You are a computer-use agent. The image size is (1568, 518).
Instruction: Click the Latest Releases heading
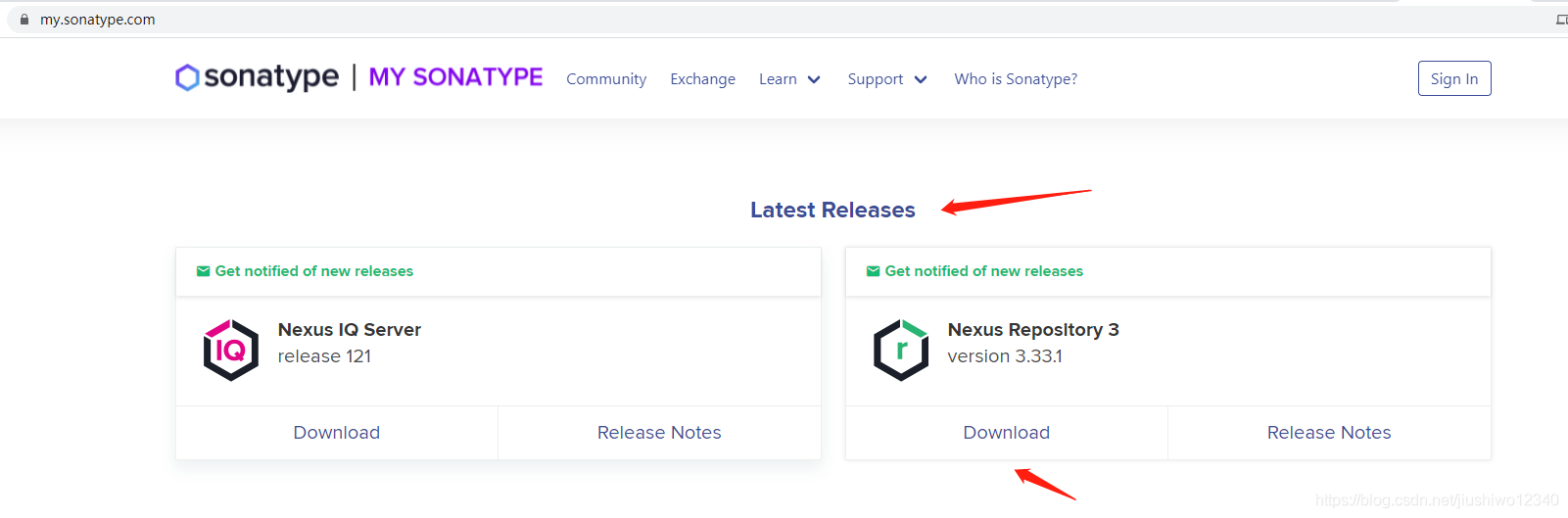point(832,210)
